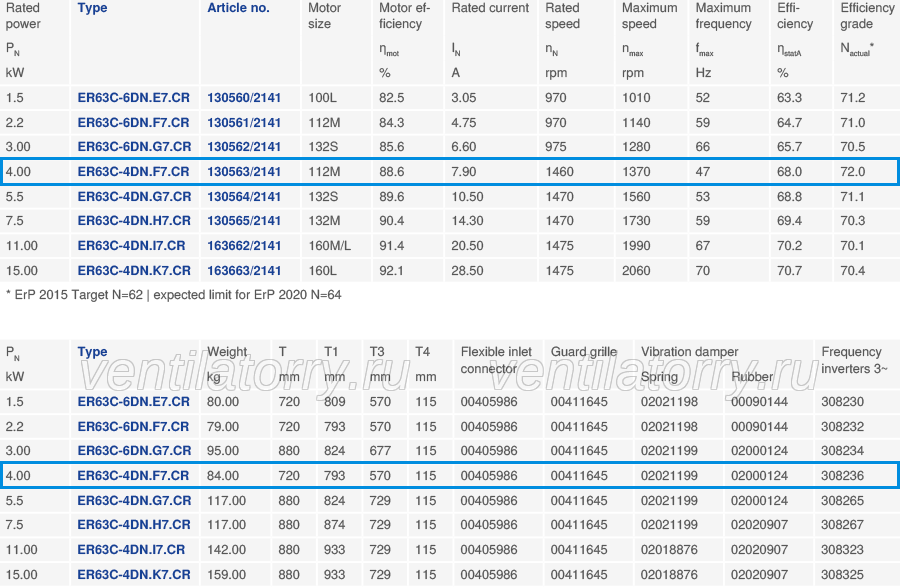Open article number 130565/2141
900x588 pixels.
tap(244, 220)
